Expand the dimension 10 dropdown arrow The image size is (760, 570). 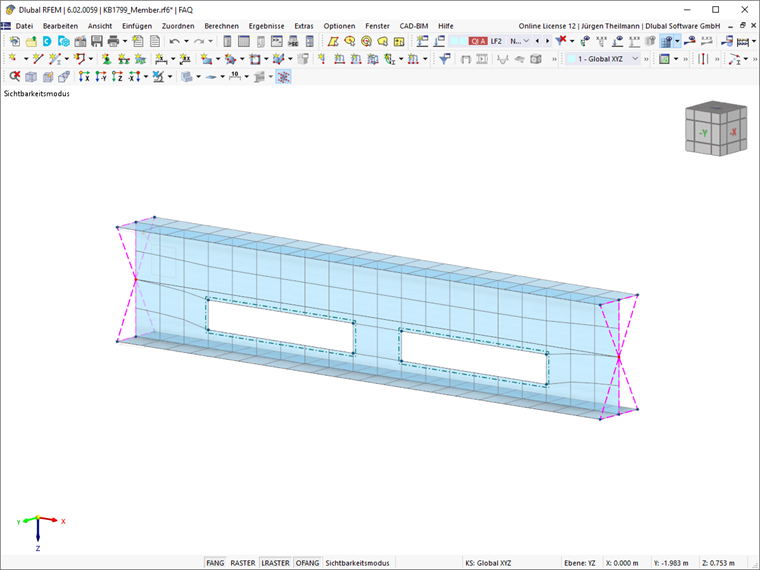tap(246, 77)
